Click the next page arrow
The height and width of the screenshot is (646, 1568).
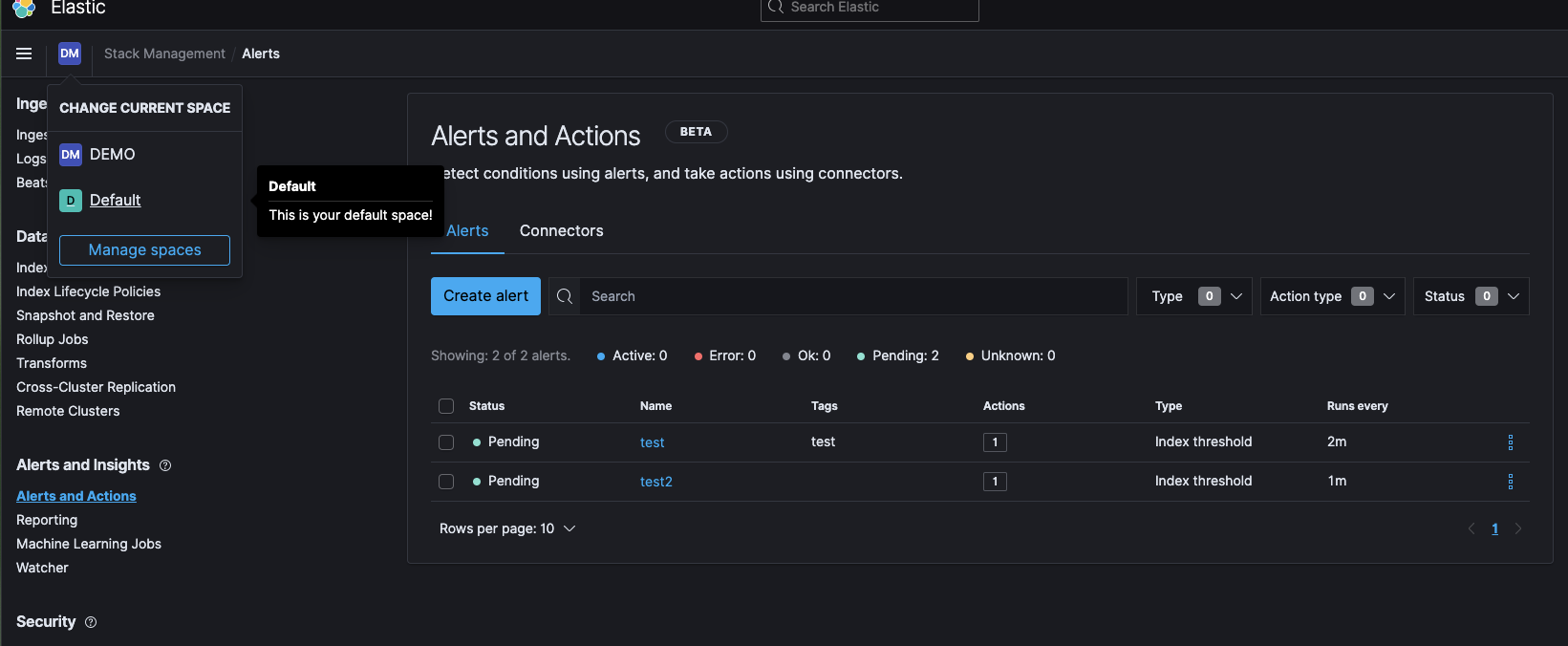click(1518, 528)
